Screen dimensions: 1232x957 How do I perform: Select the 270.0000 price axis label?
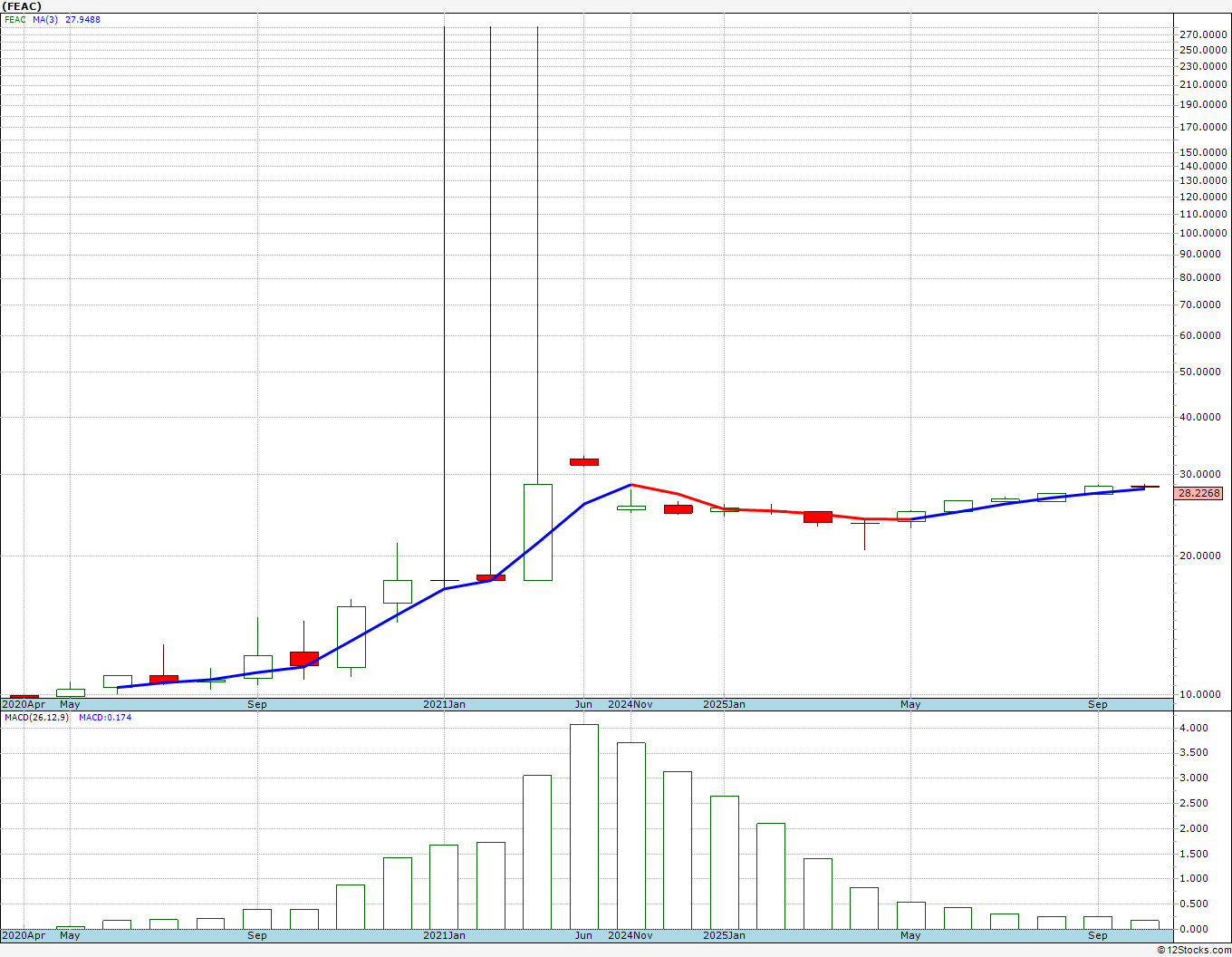point(1203,34)
